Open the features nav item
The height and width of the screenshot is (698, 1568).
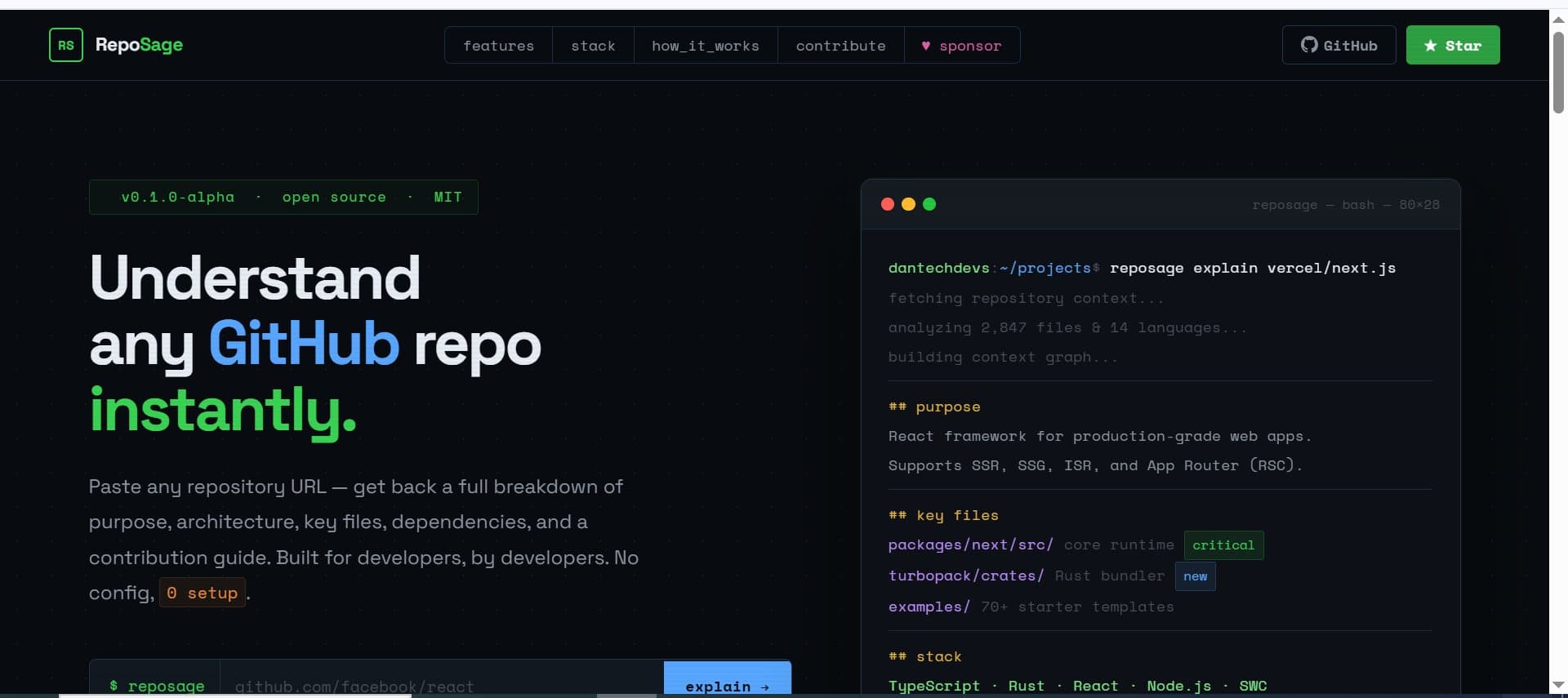coord(498,46)
